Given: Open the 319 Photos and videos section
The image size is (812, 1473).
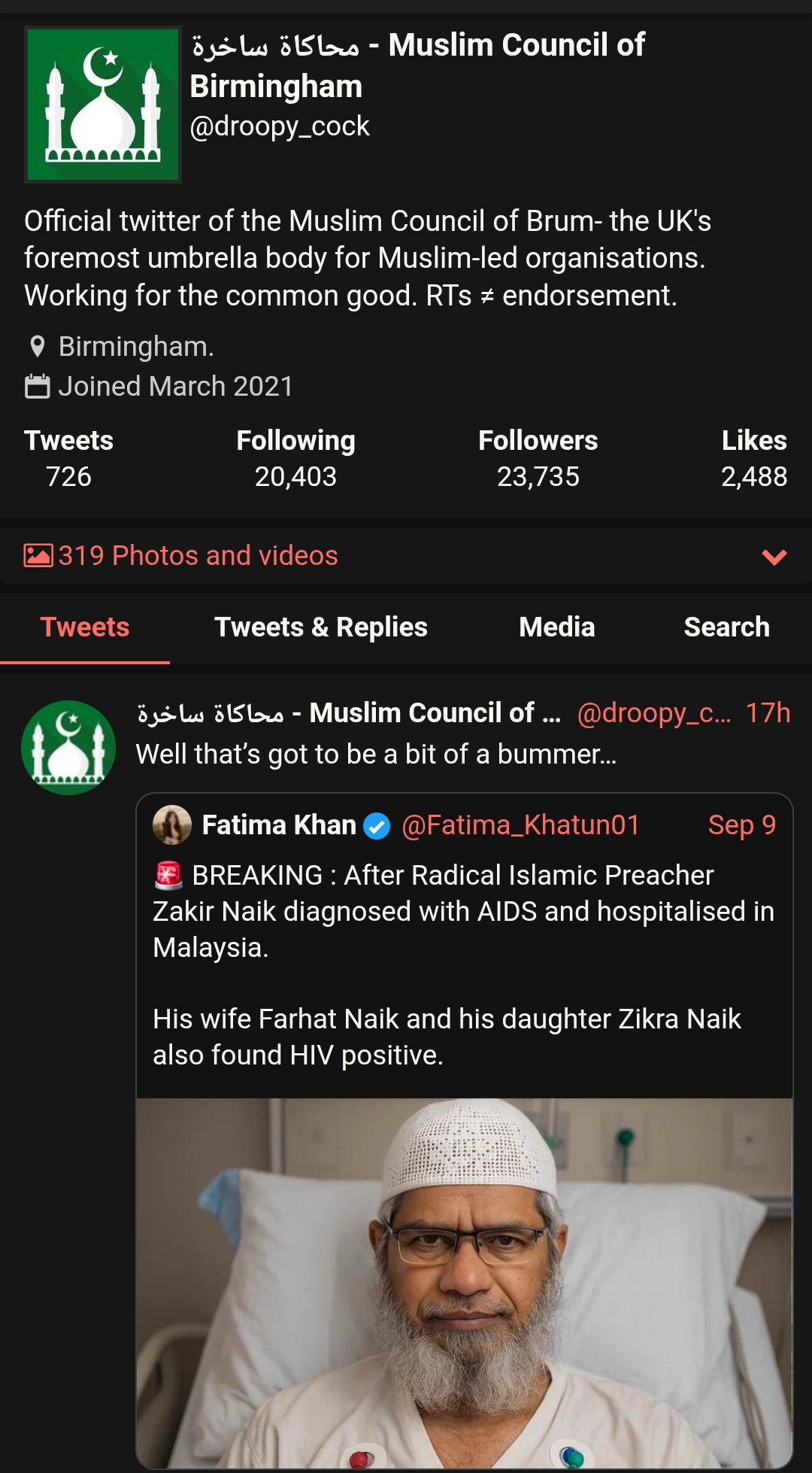Looking at the screenshot, I should tap(198, 555).
